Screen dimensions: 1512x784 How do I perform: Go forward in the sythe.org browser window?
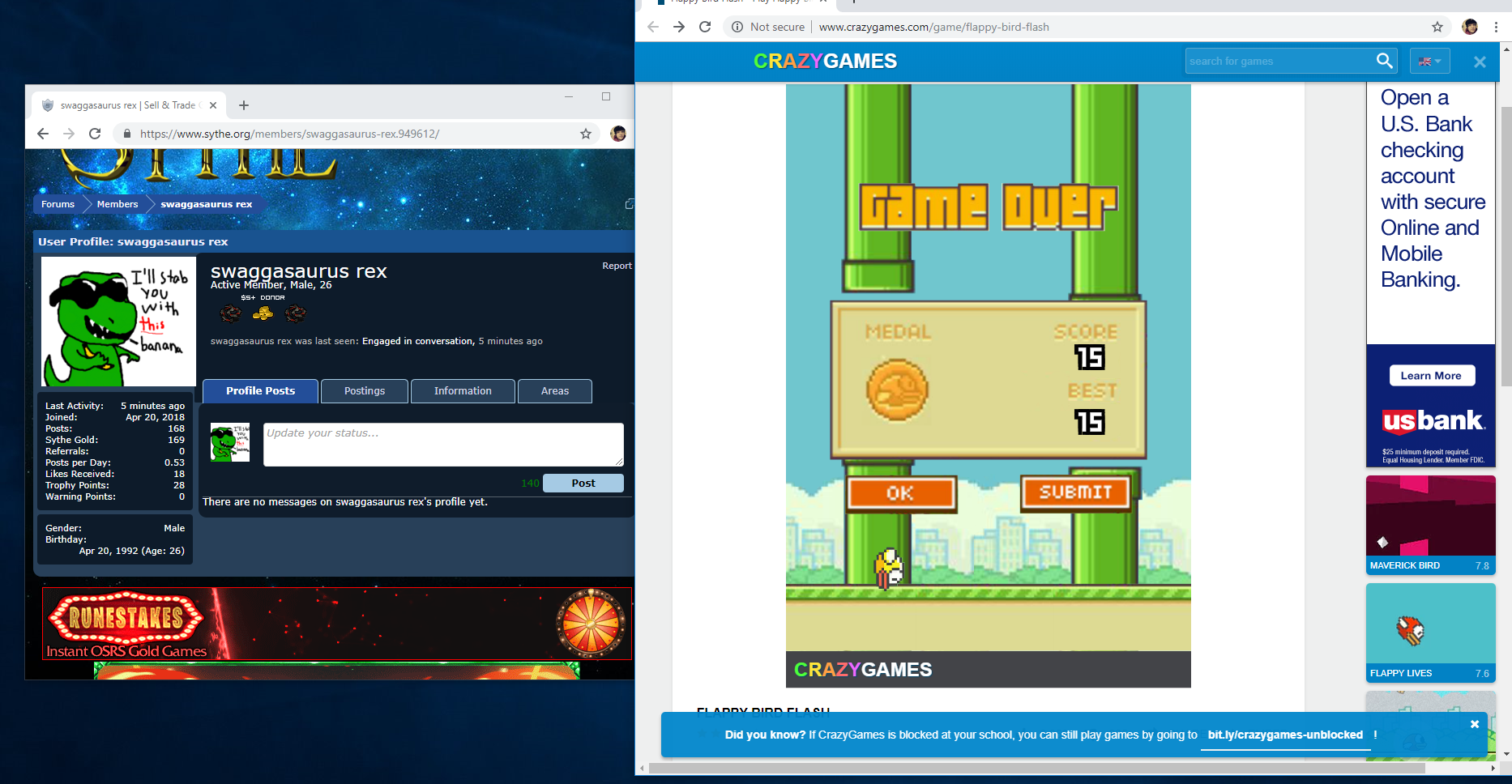[69, 134]
